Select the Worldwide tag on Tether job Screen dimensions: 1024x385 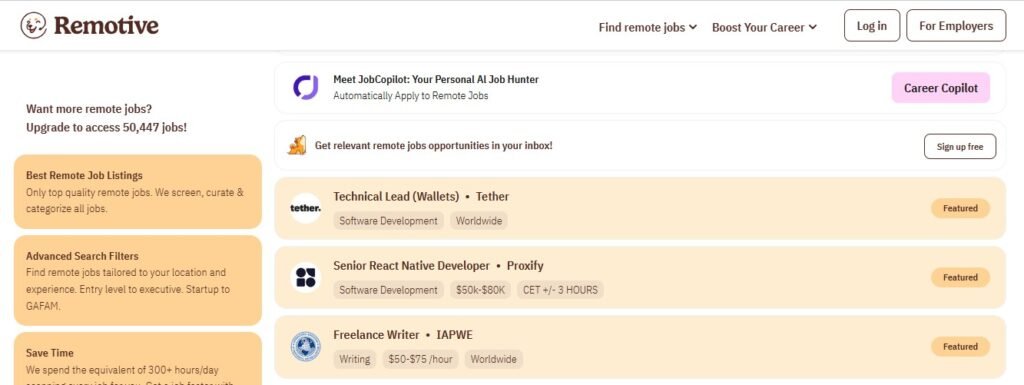tap(479, 221)
